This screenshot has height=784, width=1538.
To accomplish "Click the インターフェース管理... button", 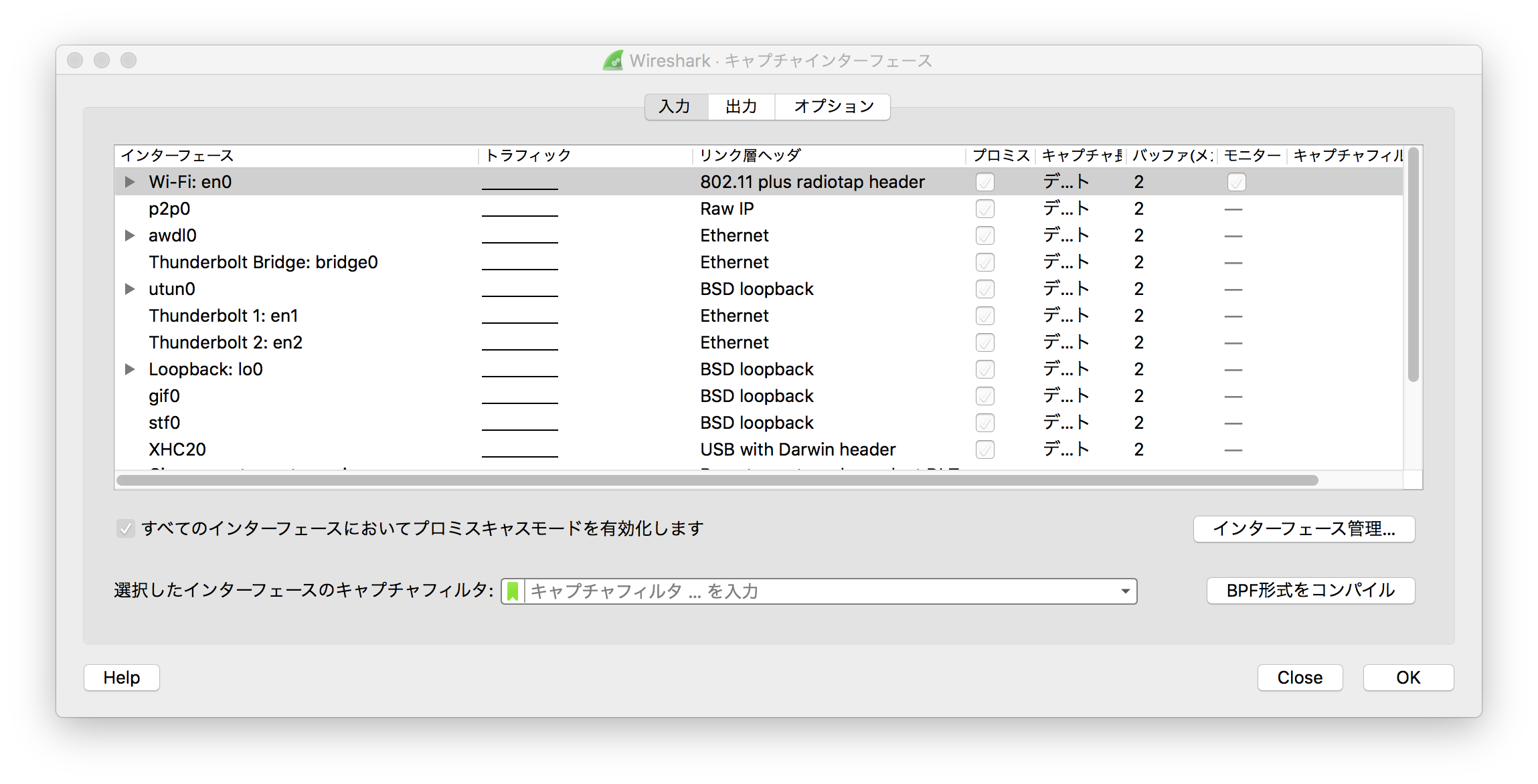I will 1304,528.
